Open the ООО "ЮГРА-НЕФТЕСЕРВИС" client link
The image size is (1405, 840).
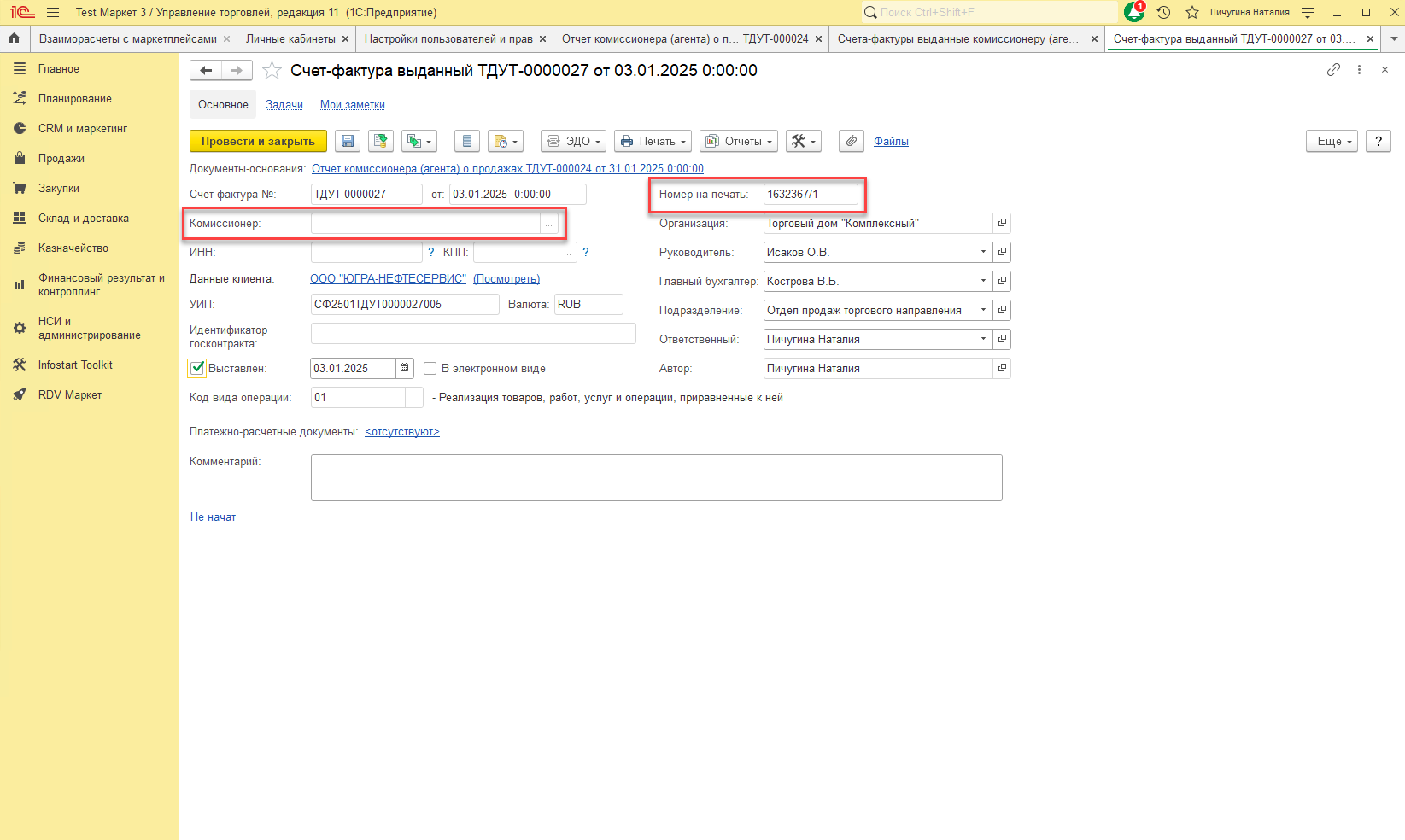(388, 279)
